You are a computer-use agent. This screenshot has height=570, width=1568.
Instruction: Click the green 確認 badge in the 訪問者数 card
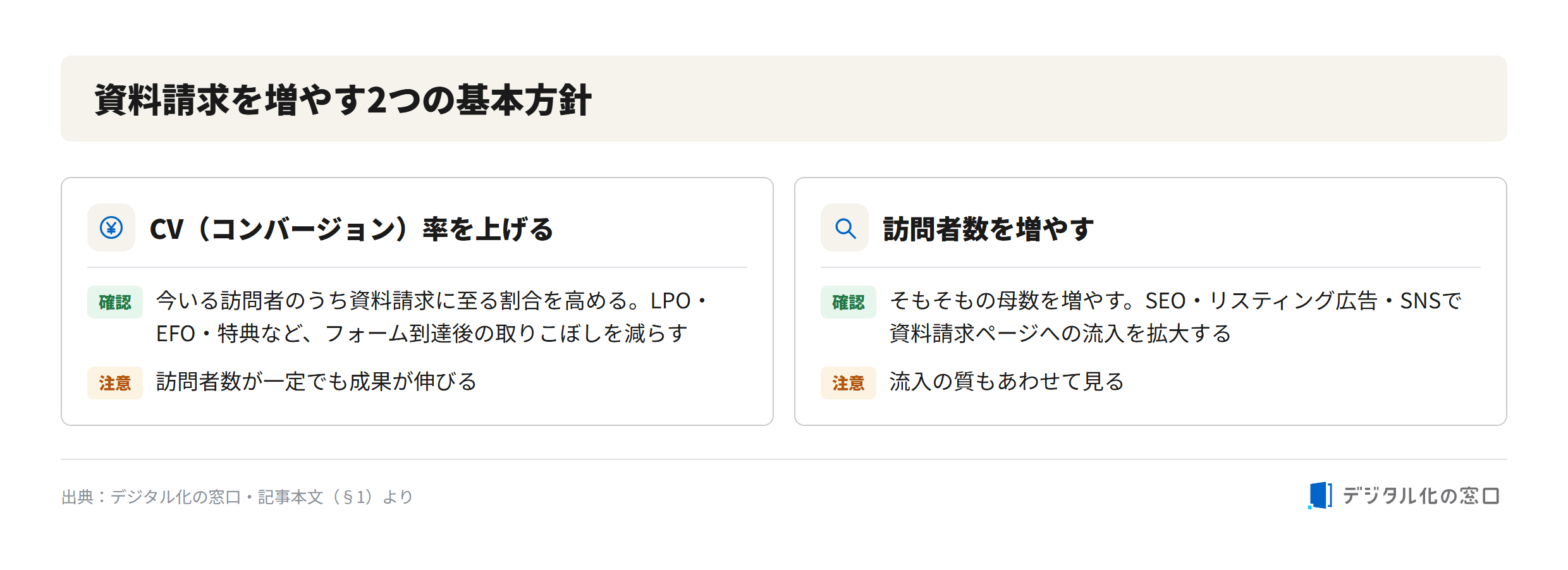pyautogui.click(x=848, y=302)
